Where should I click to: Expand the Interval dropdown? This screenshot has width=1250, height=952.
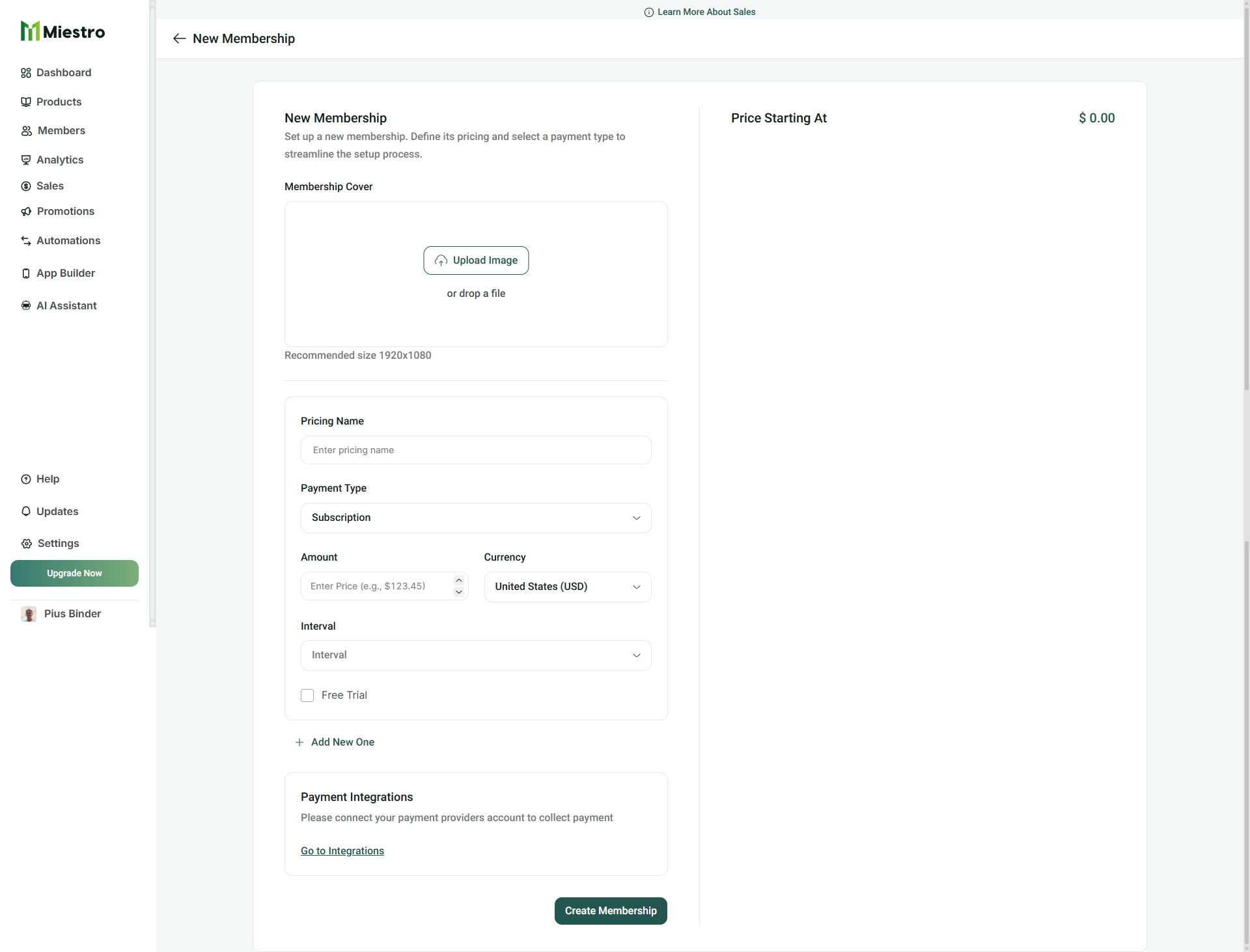(x=475, y=655)
